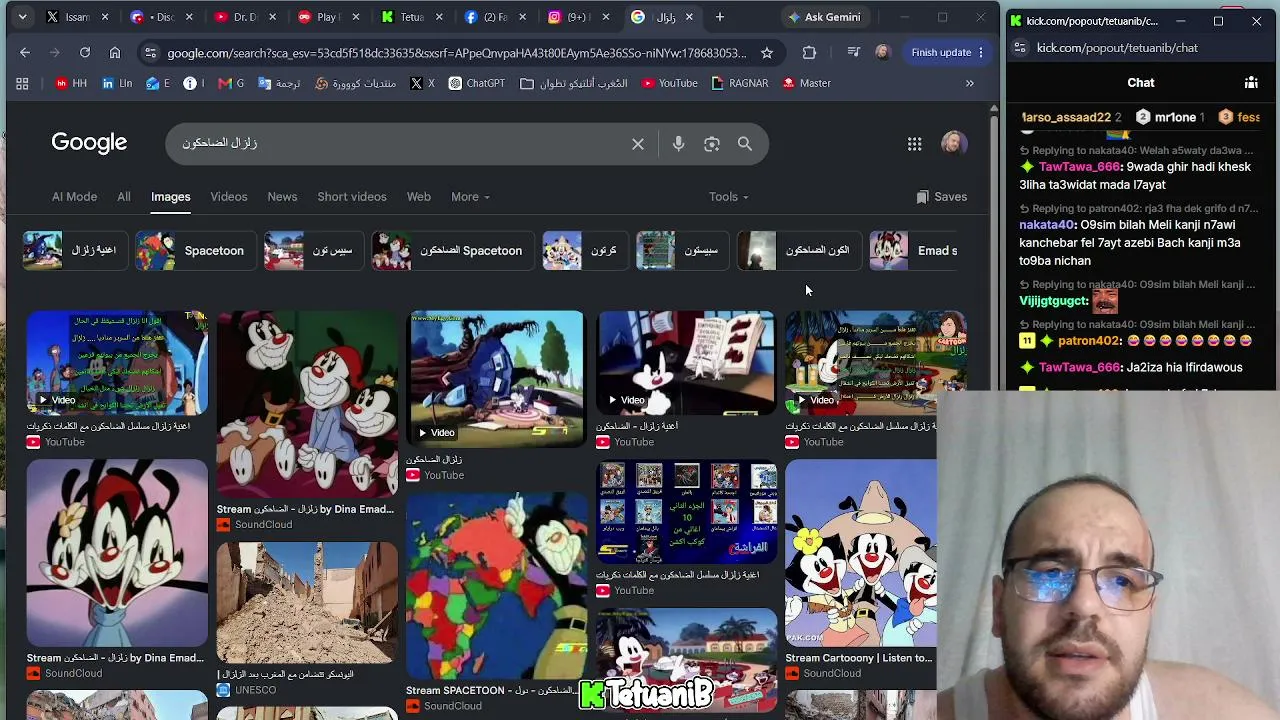The height and width of the screenshot is (720, 1280).
Task: Open the Chrome apps grid bookmark icon
Action: coord(22,83)
